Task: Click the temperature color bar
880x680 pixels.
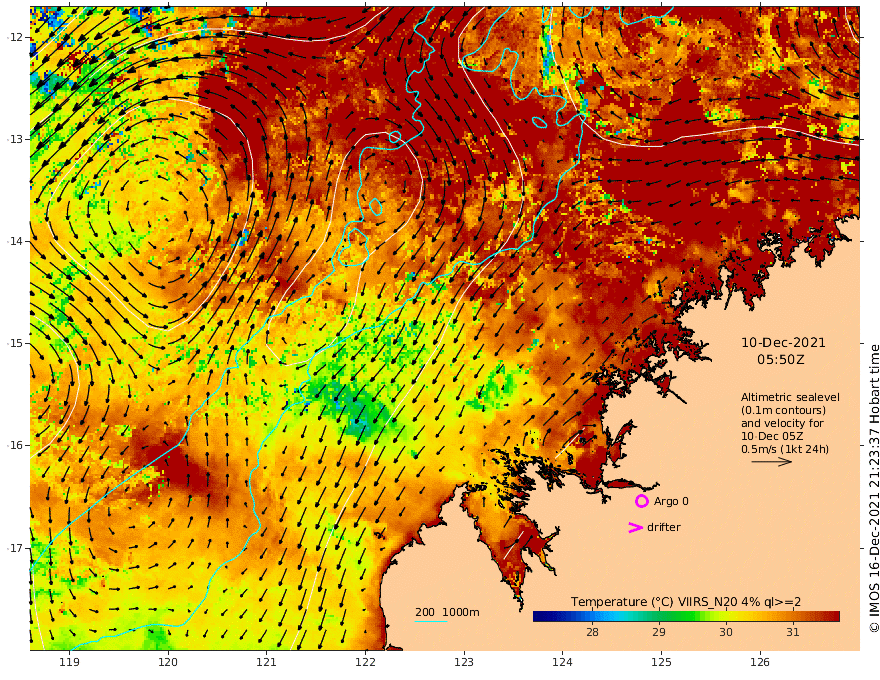Action: pyautogui.click(x=686, y=616)
